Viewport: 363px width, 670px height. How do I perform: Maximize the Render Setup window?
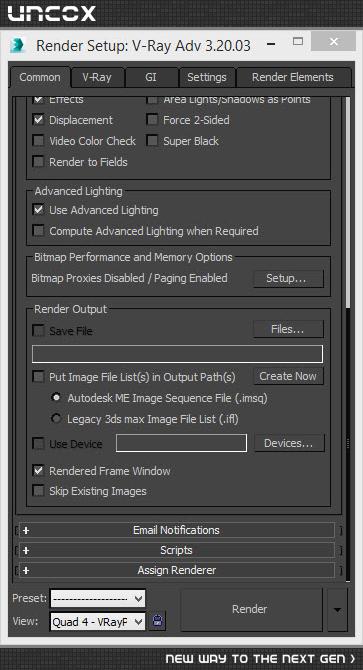click(298, 41)
